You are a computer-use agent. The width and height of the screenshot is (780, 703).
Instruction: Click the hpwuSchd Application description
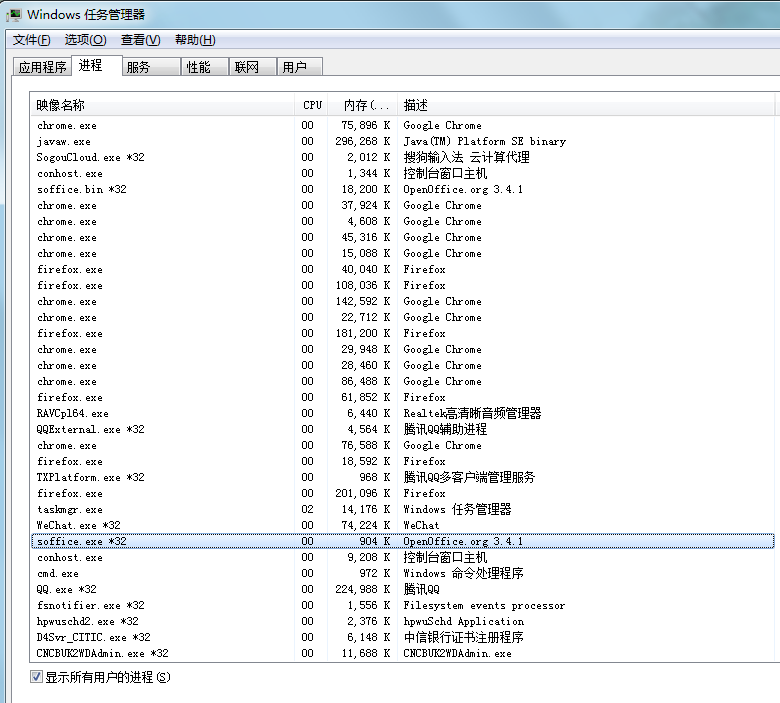tap(464, 621)
